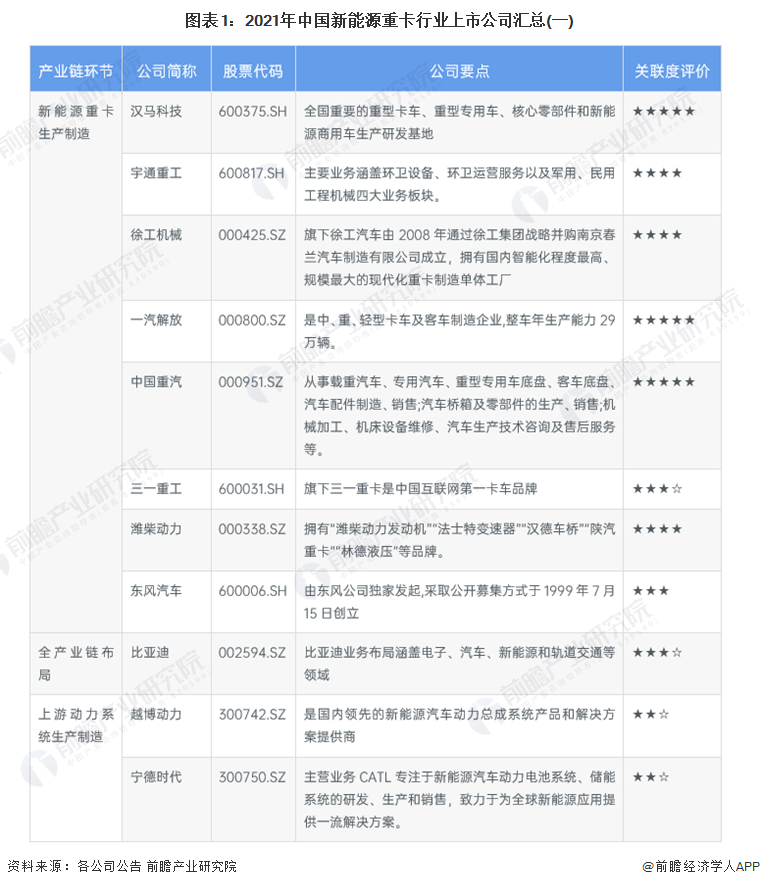Click company name 宇通重工
760x887 pixels.
[156, 173]
